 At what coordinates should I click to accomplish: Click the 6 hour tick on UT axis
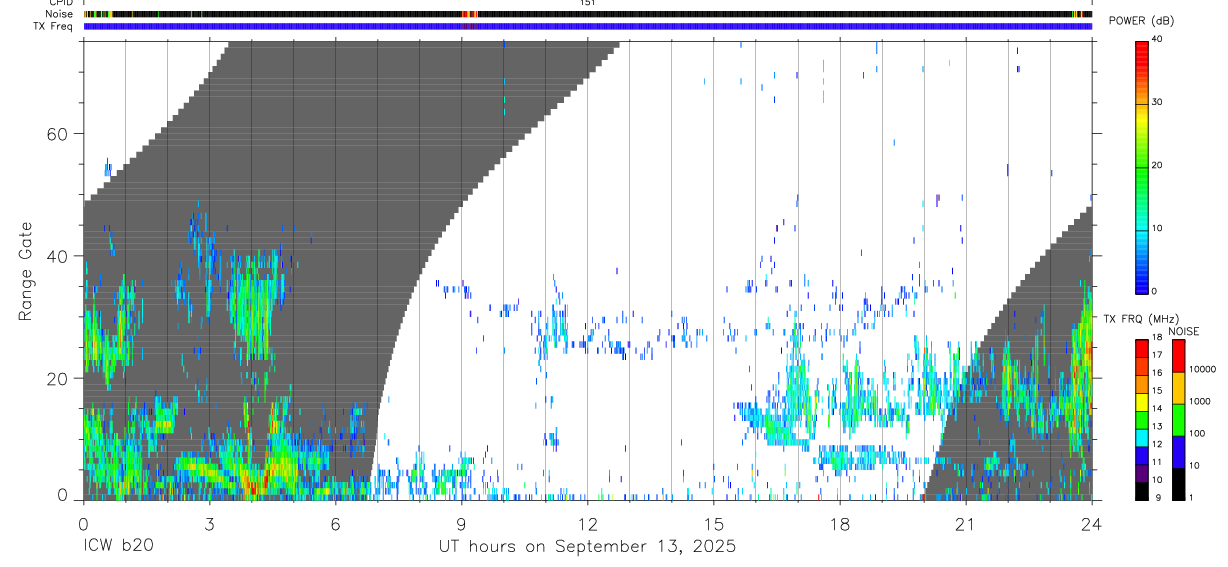[x=335, y=523]
